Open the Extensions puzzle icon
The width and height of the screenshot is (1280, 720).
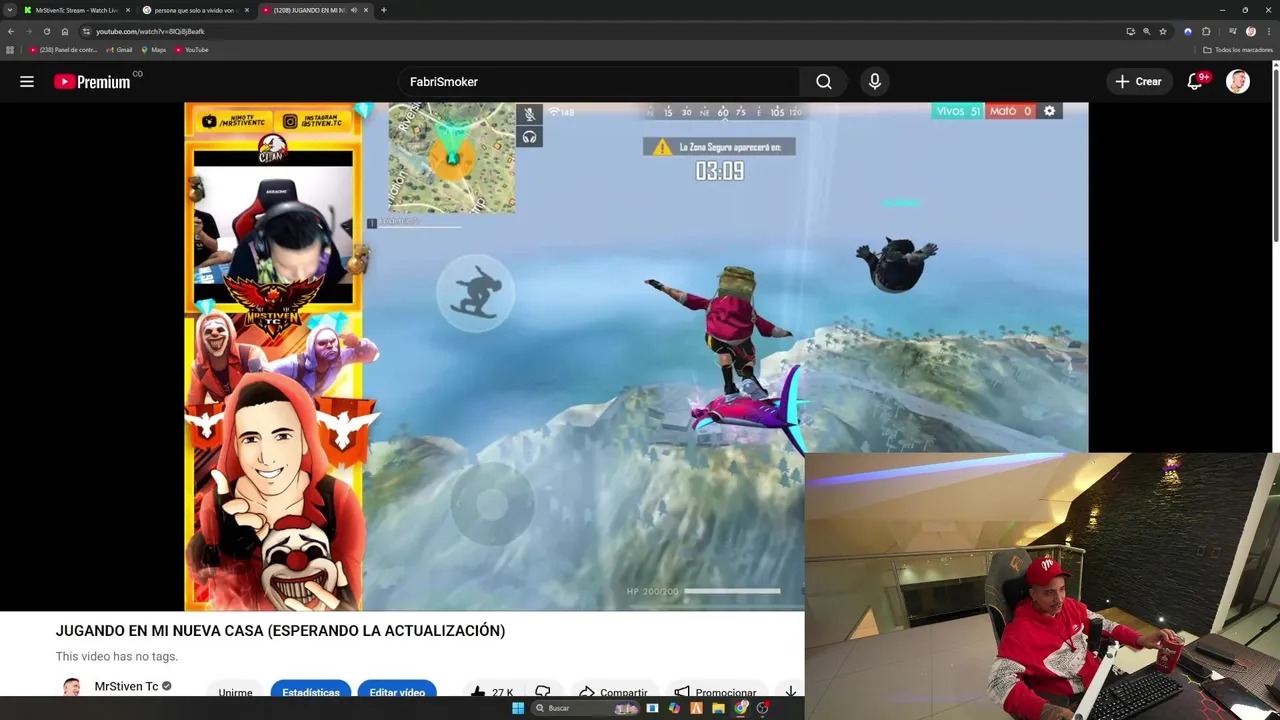(x=1206, y=31)
